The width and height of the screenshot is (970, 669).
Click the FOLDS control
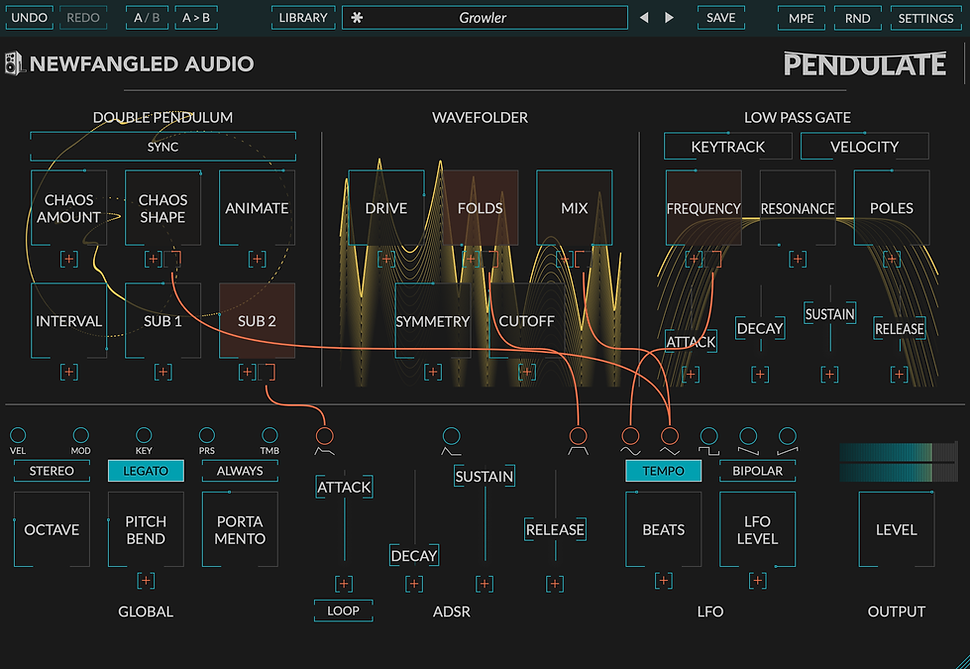coord(480,208)
